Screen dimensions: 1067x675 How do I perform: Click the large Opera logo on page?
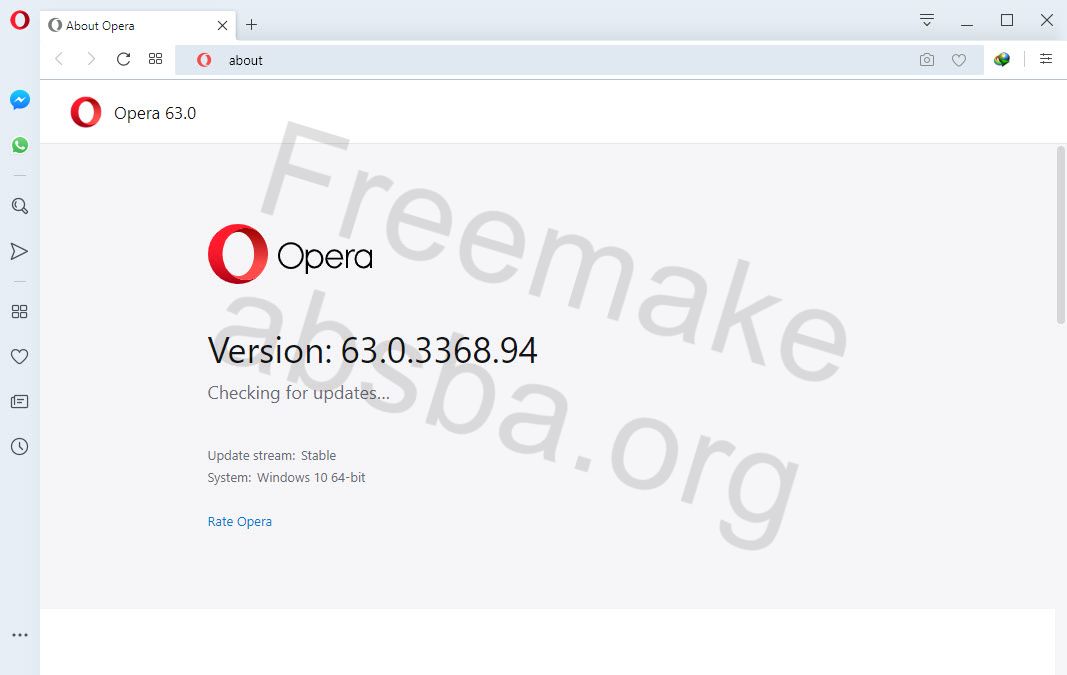pos(290,254)
